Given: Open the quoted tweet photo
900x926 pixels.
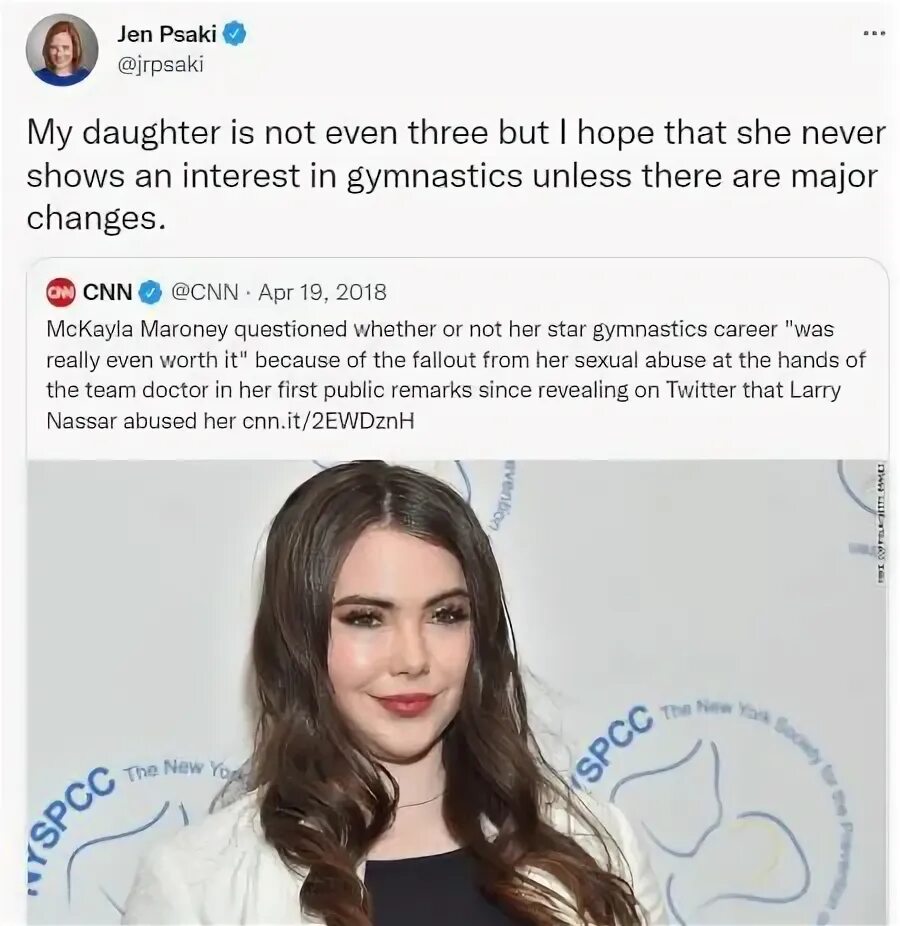Looking at the screenshot, I should click(456, 693).
